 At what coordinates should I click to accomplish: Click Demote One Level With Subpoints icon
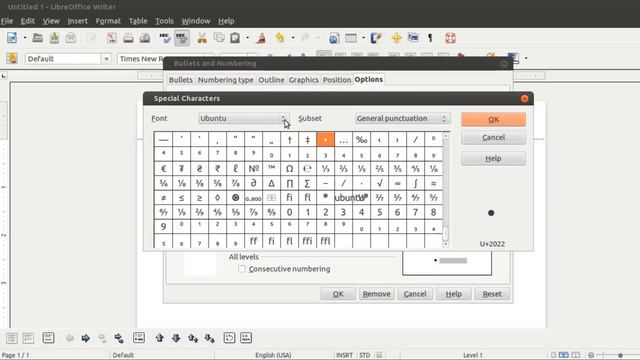click(x=119, y=338)
